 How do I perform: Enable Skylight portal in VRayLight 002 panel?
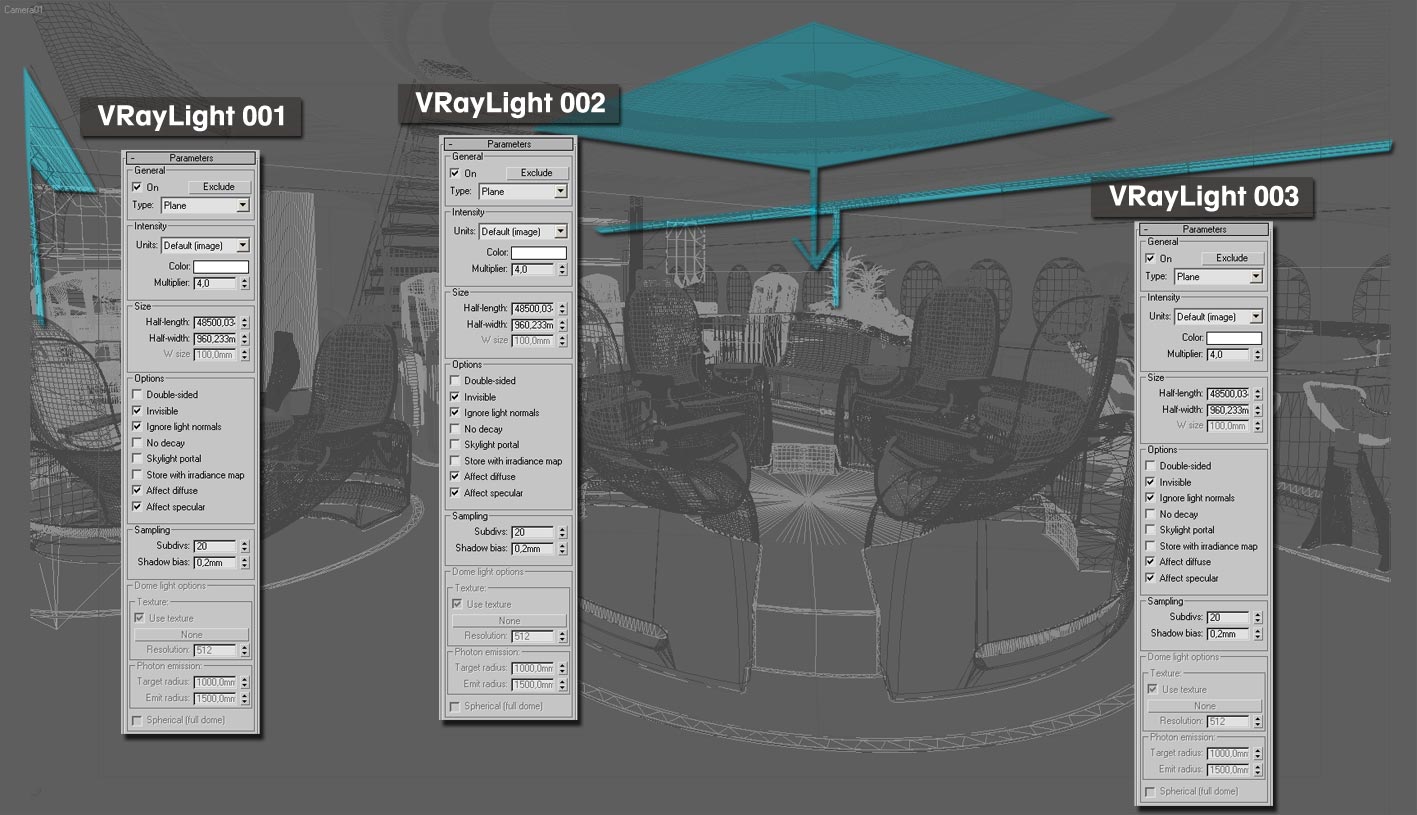[455, 445]
